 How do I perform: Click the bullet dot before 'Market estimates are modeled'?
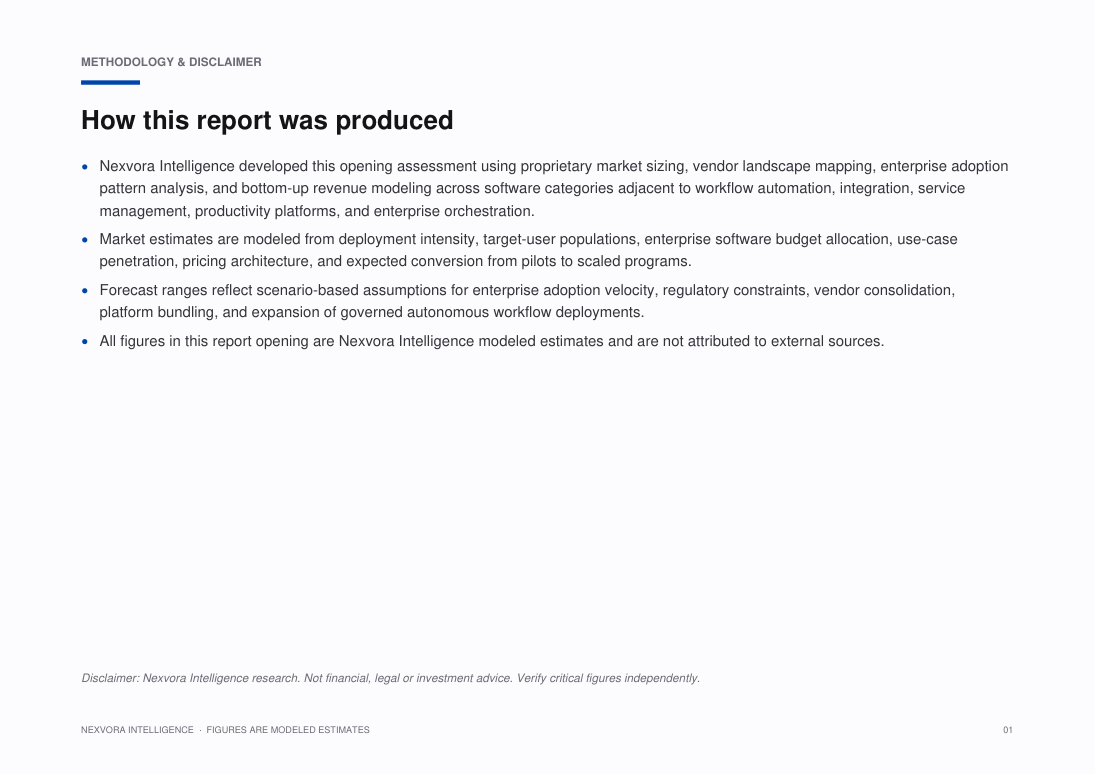click(85, 240)
